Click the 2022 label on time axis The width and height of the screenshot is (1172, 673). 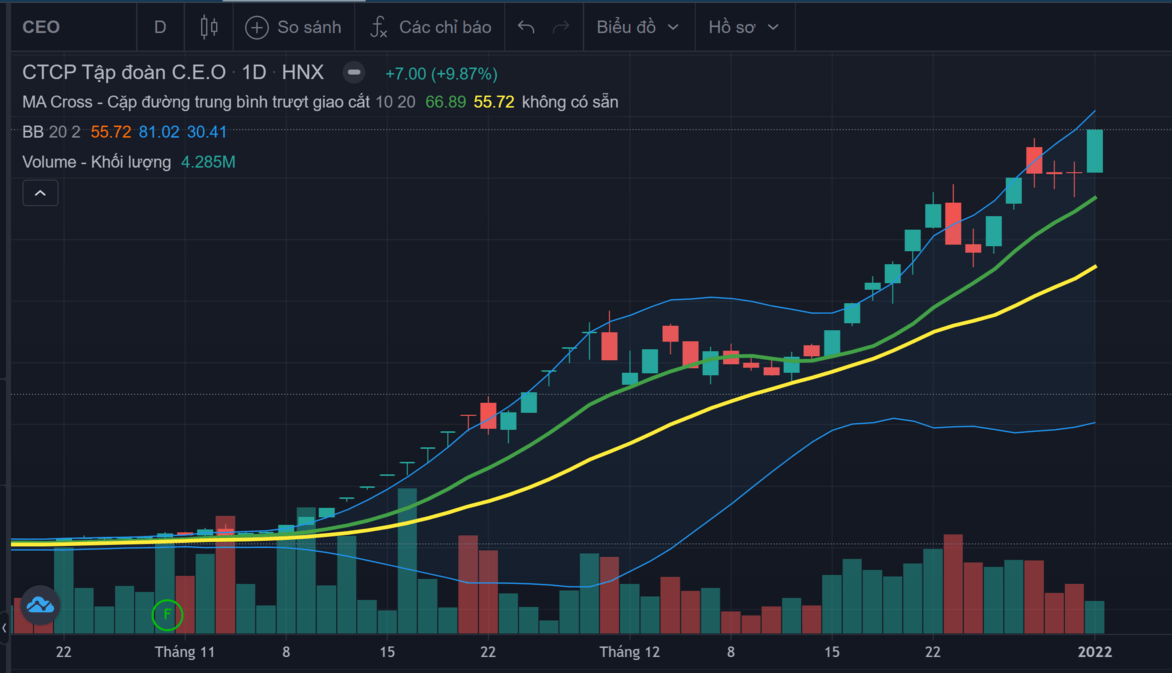coord(1094,652)
